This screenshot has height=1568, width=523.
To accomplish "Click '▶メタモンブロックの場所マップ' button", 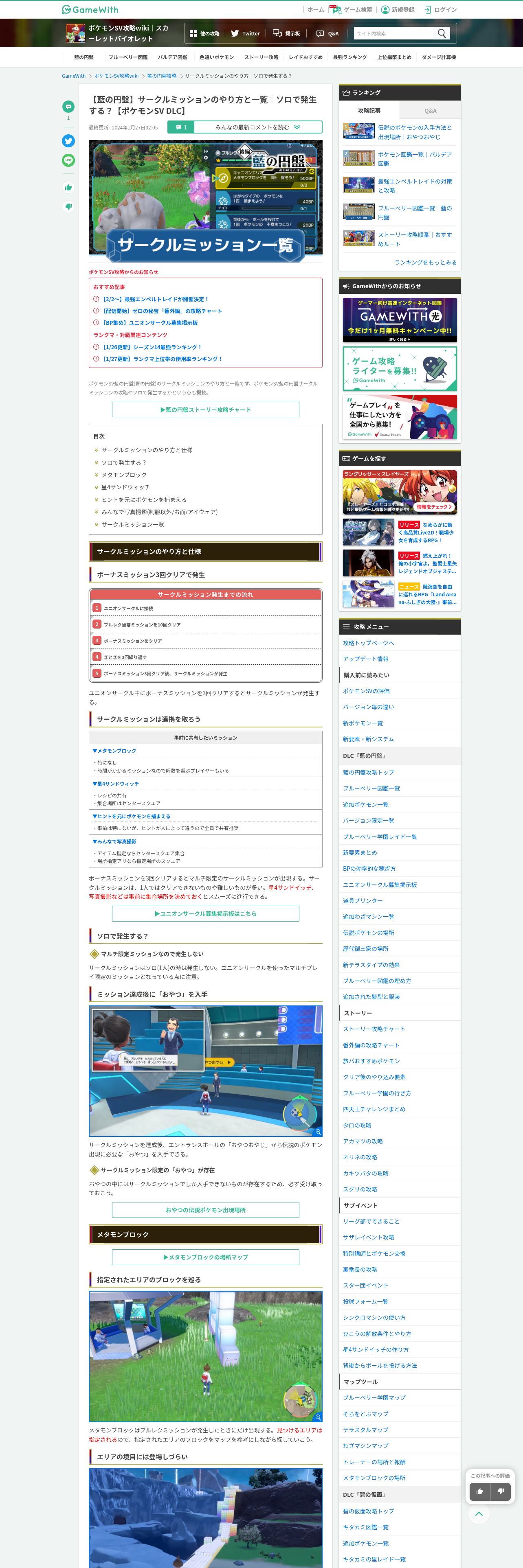I will pos(205,1257).
